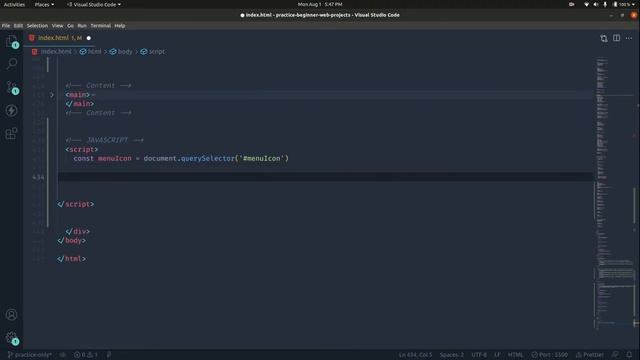640x360 pixels.
Task: Open the Edit menu
Action: [x=18, y=26]
